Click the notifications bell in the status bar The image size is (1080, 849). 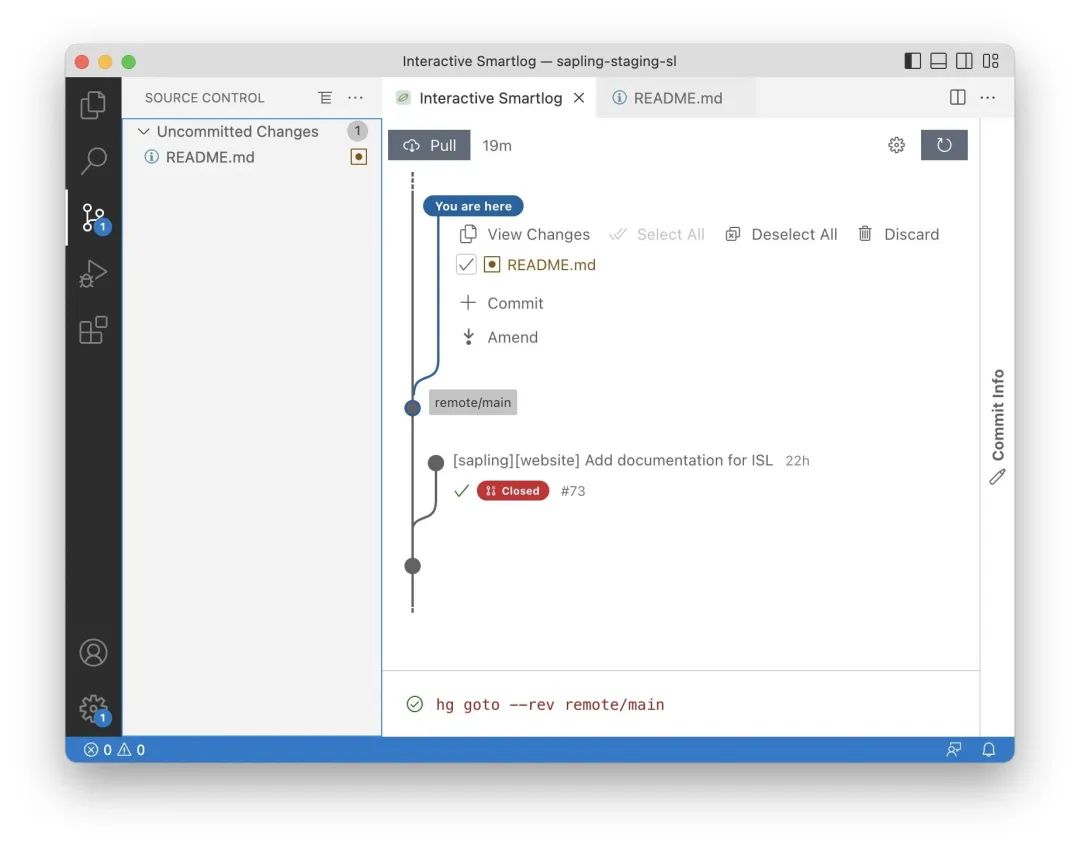pos(989,748)
